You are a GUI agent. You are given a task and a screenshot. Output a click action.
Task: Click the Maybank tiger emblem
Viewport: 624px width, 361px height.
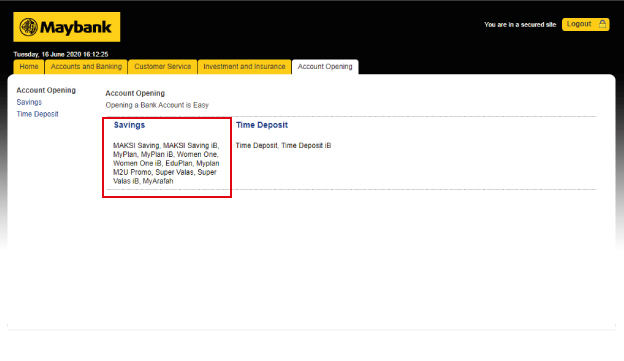(x=29, y=27)
